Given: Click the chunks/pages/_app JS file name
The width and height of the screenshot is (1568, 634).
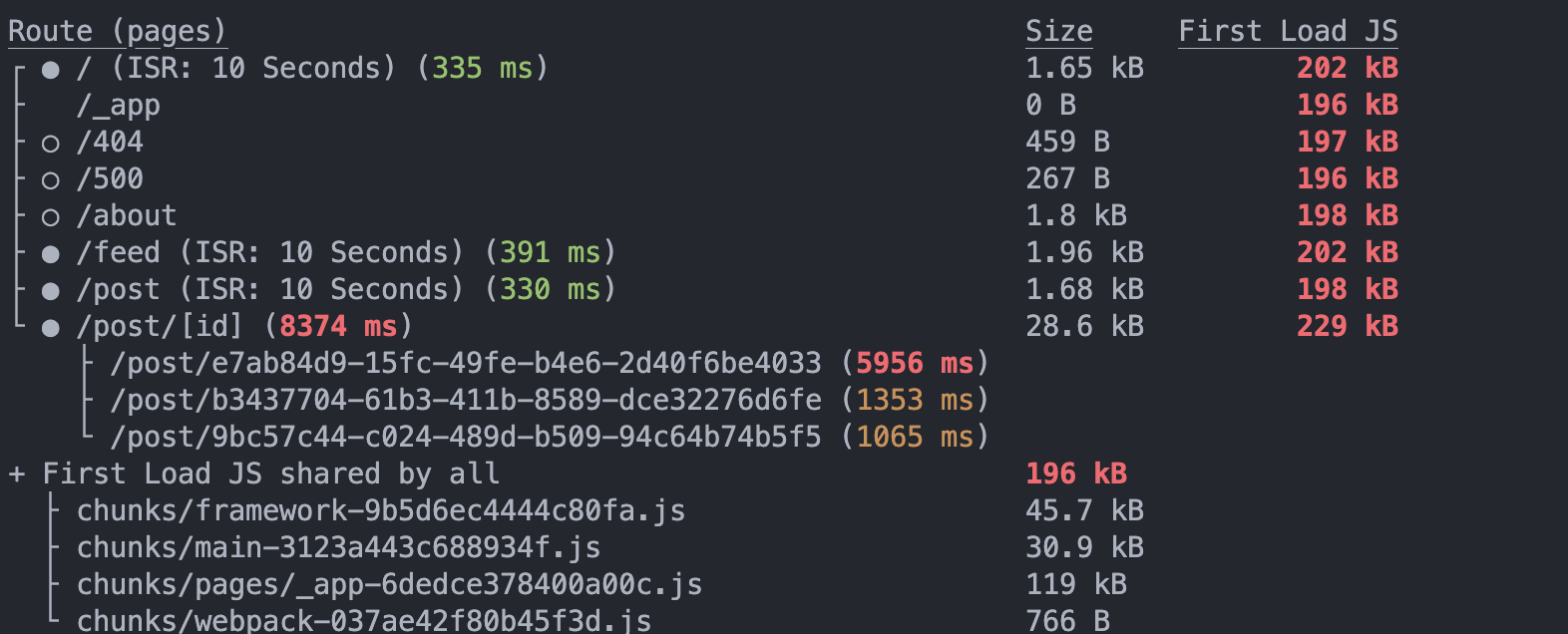Looking at the screenshot, I should [x=389, y=584].
